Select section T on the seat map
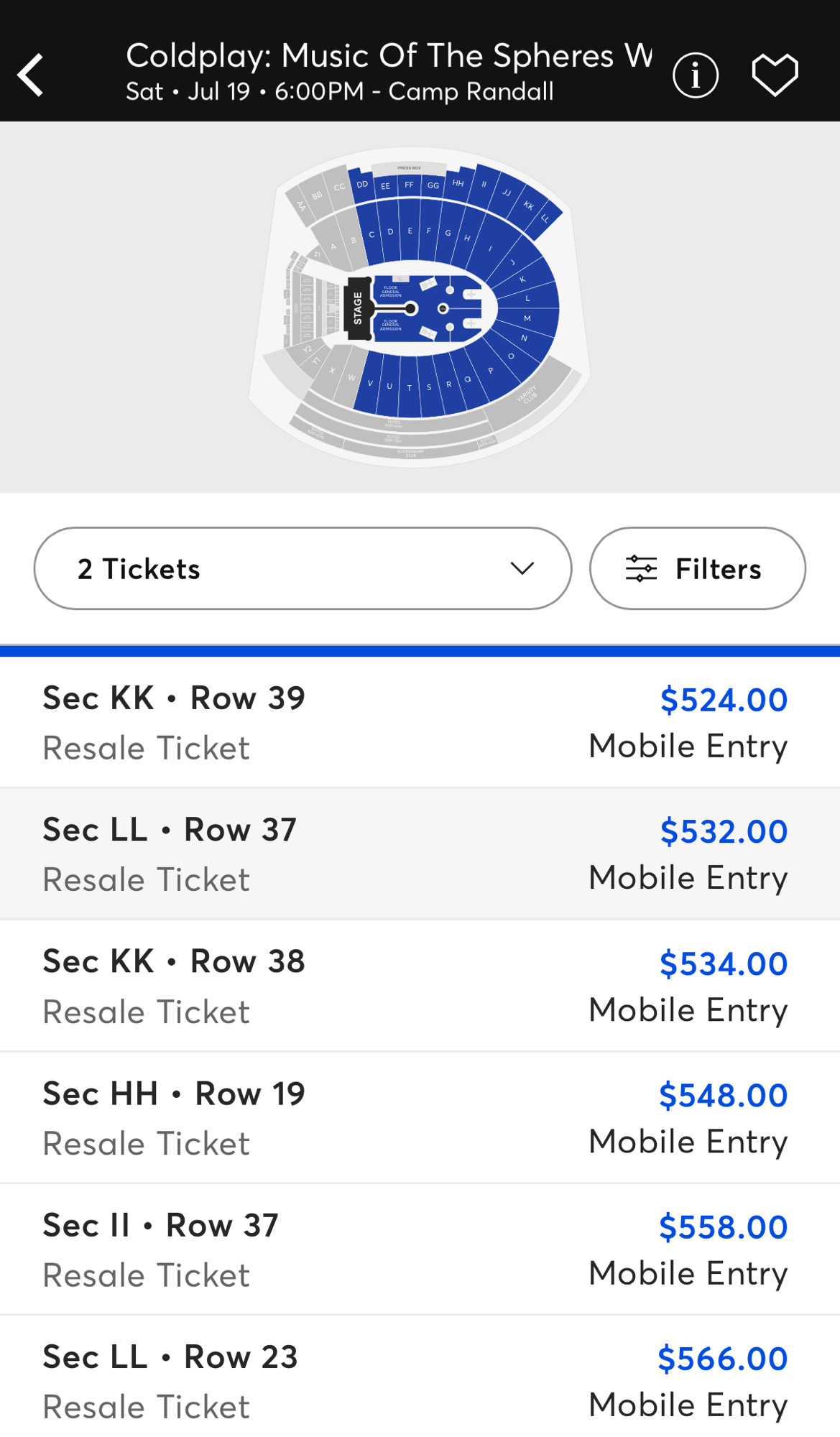Viewport: 840px width, 1437px height. [410, 388]
